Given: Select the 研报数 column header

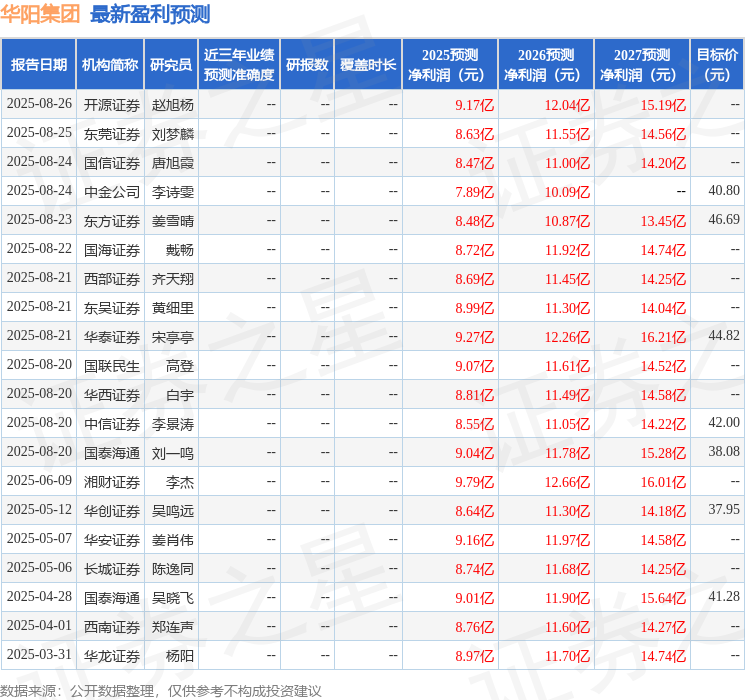Looking at the screenshot, I should 307,65.
